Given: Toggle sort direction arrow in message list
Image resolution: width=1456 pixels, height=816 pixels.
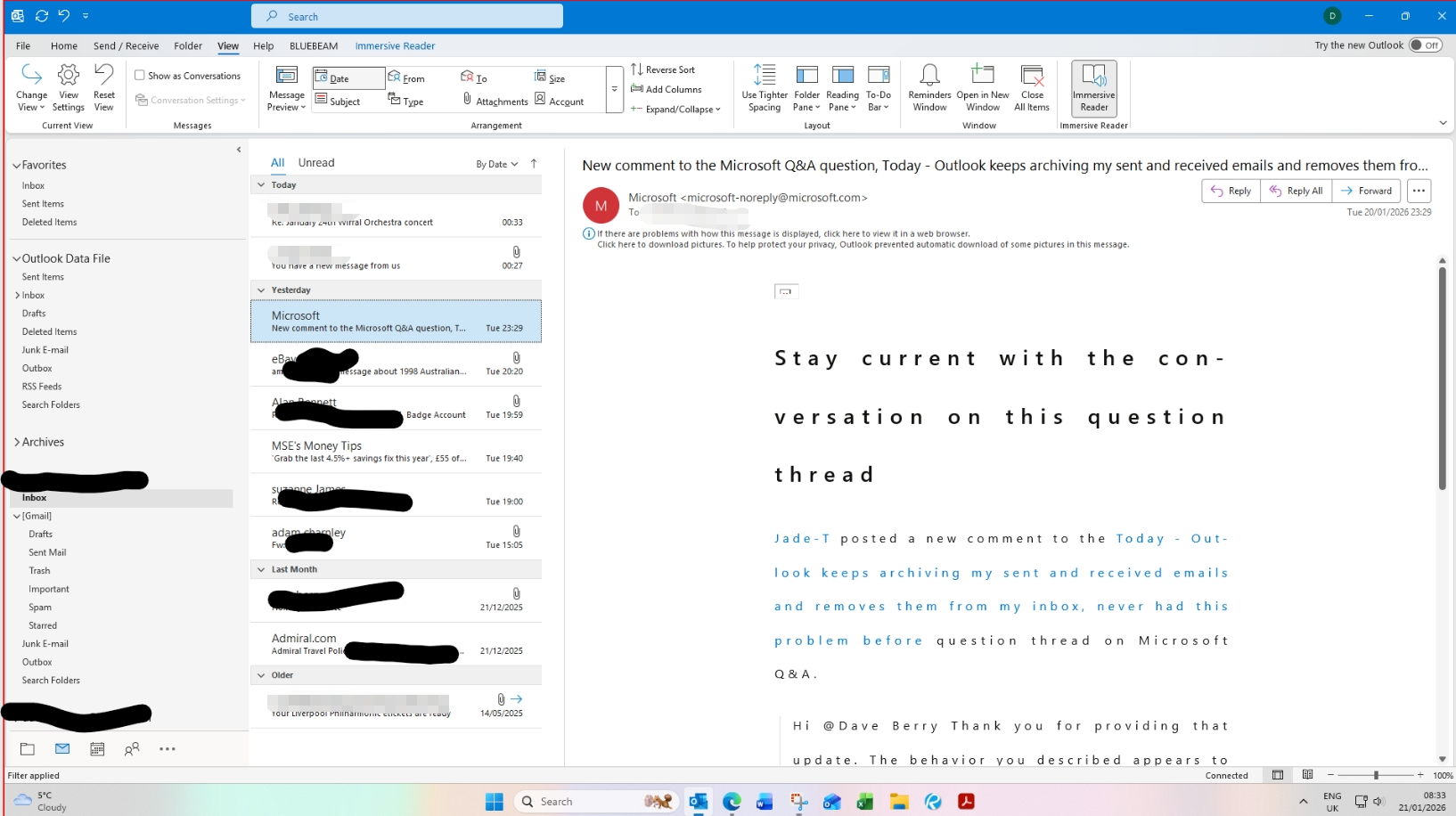Looking at the screenshot, I should (x=534, y=163).
